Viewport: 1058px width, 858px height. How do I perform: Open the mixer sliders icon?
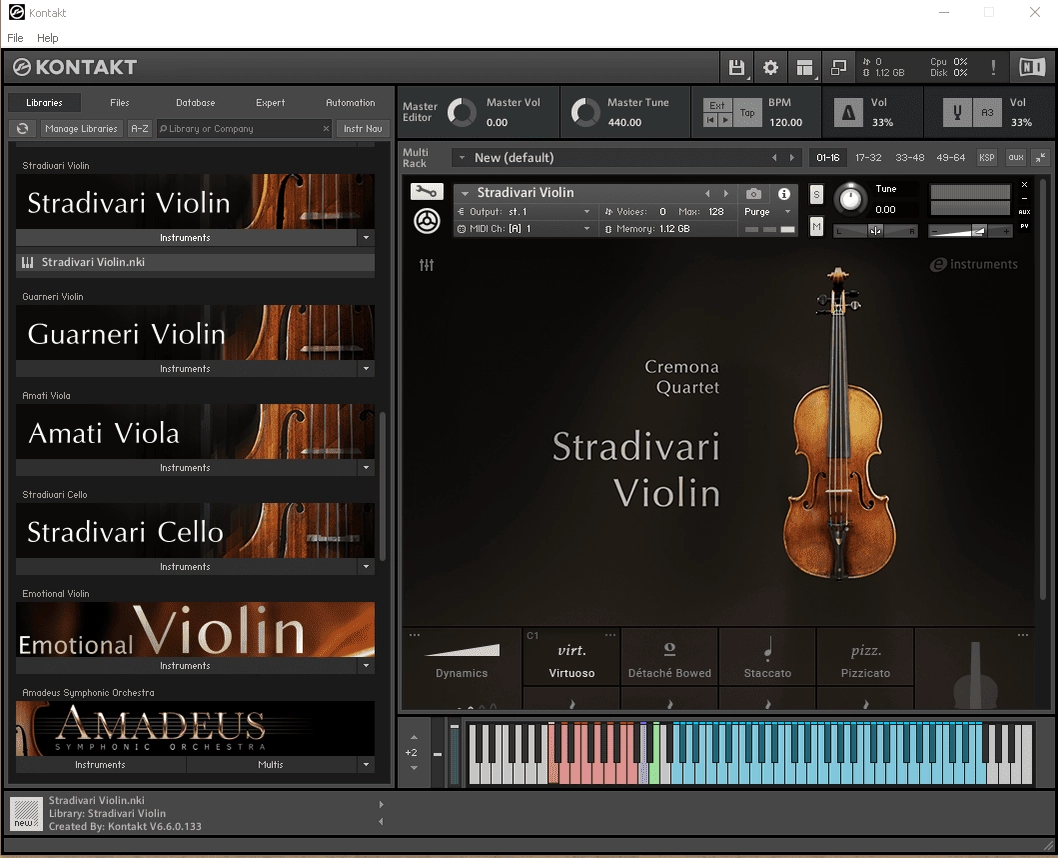point(426,265)
